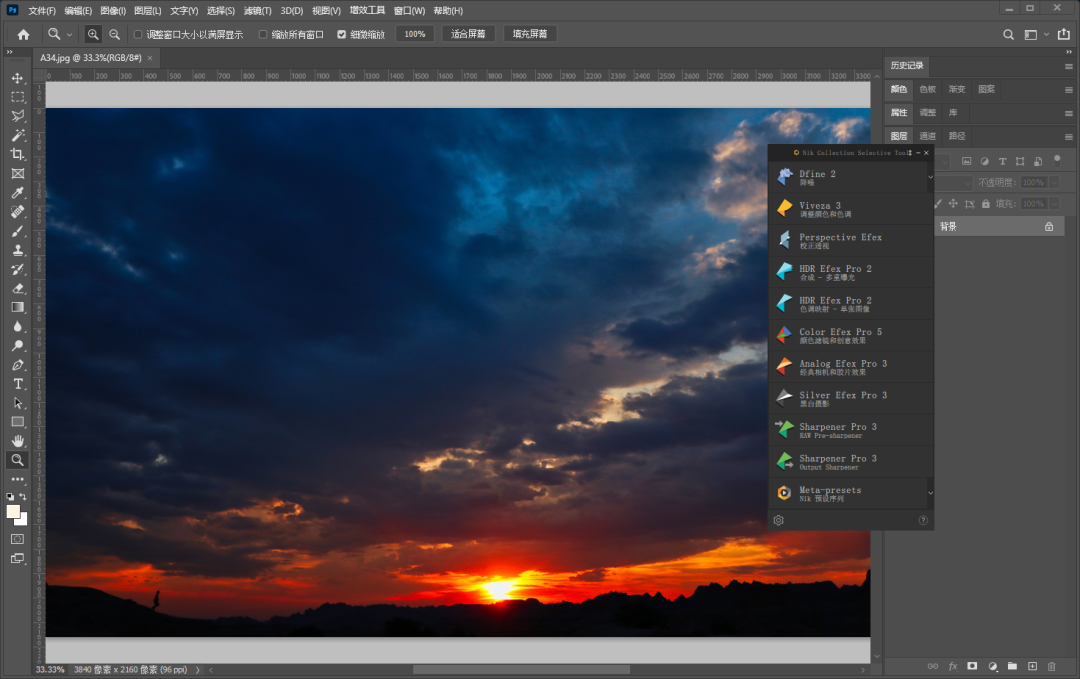Select the Crop tool
This screenshot has height=679, width=1080.
pyautogui.click(x=17, y=154)
